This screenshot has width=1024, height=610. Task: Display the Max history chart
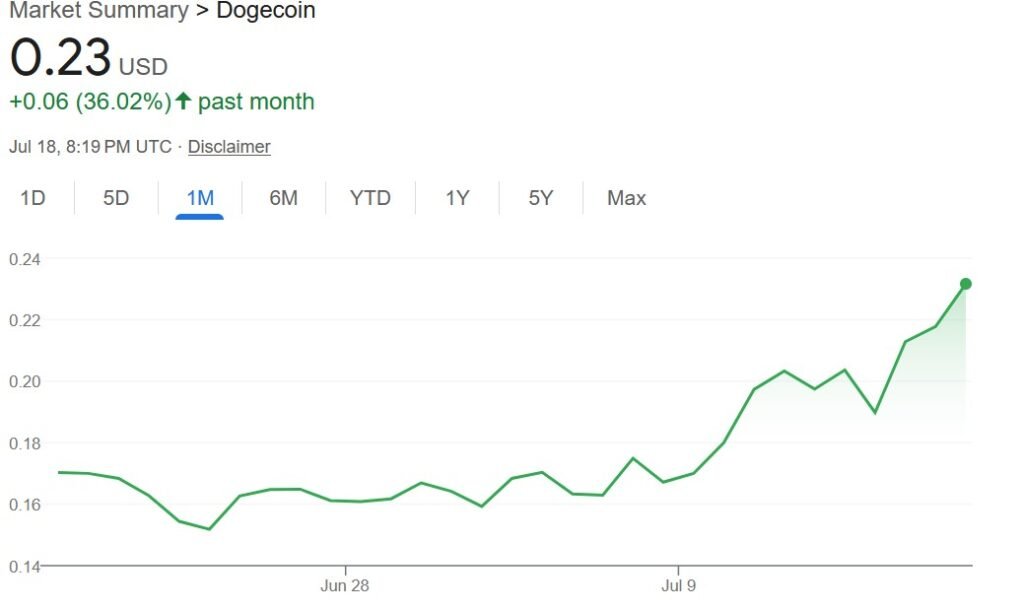click(625, 198)
